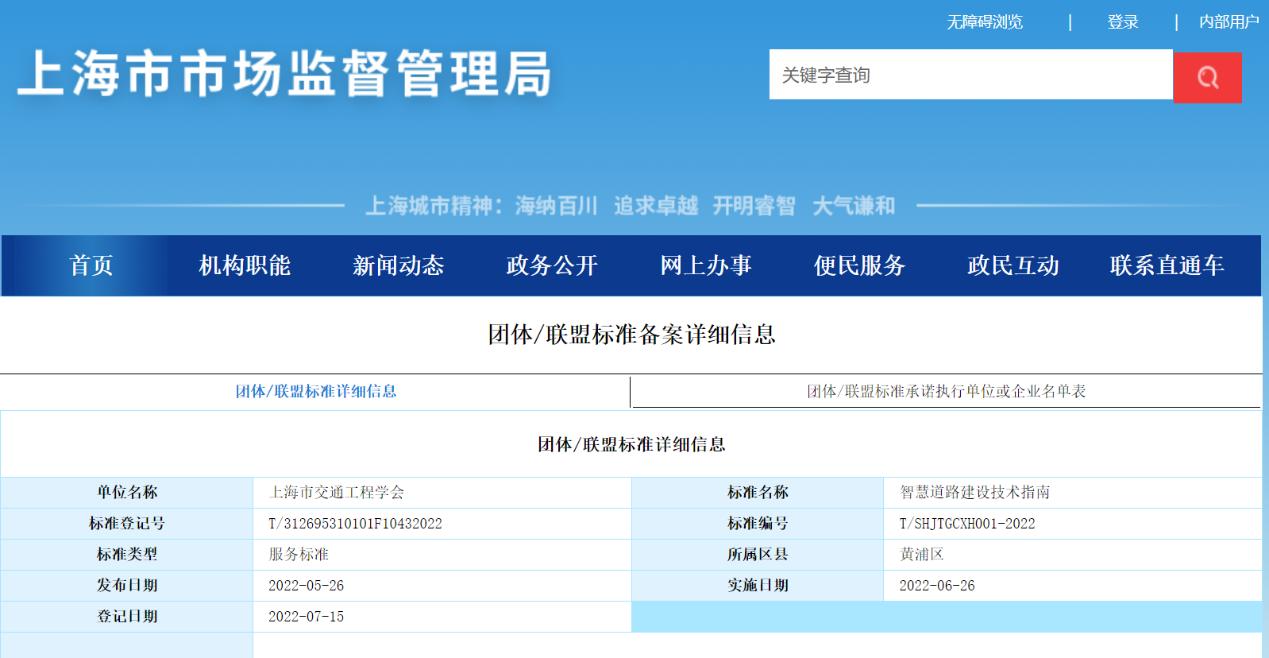Click the 上海市市场监督管理局 site title
Viewport: 1269px width, 658px height.
(x=284, y=76)
